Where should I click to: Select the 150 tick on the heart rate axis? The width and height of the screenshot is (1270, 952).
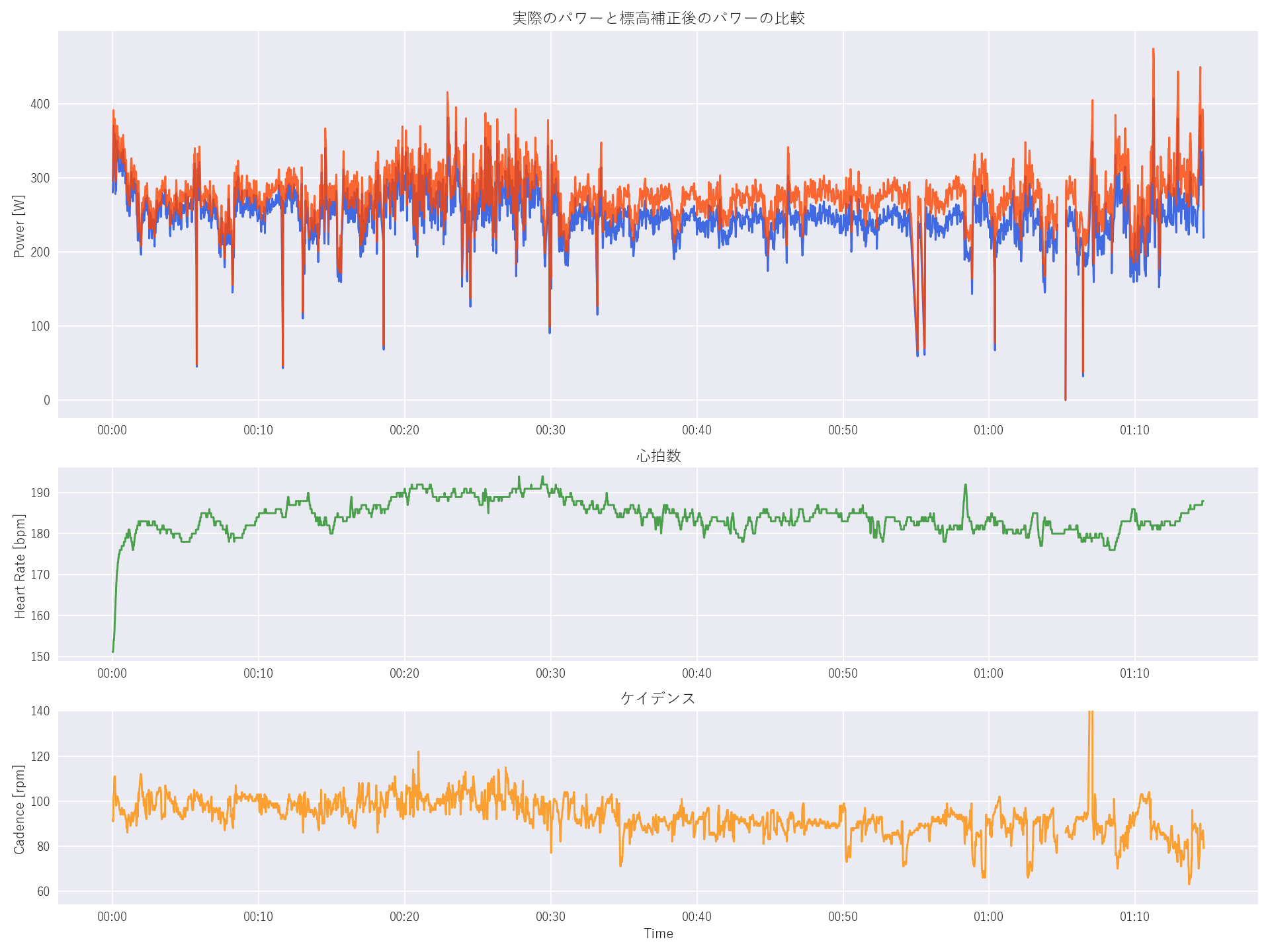tap(40, 656)
